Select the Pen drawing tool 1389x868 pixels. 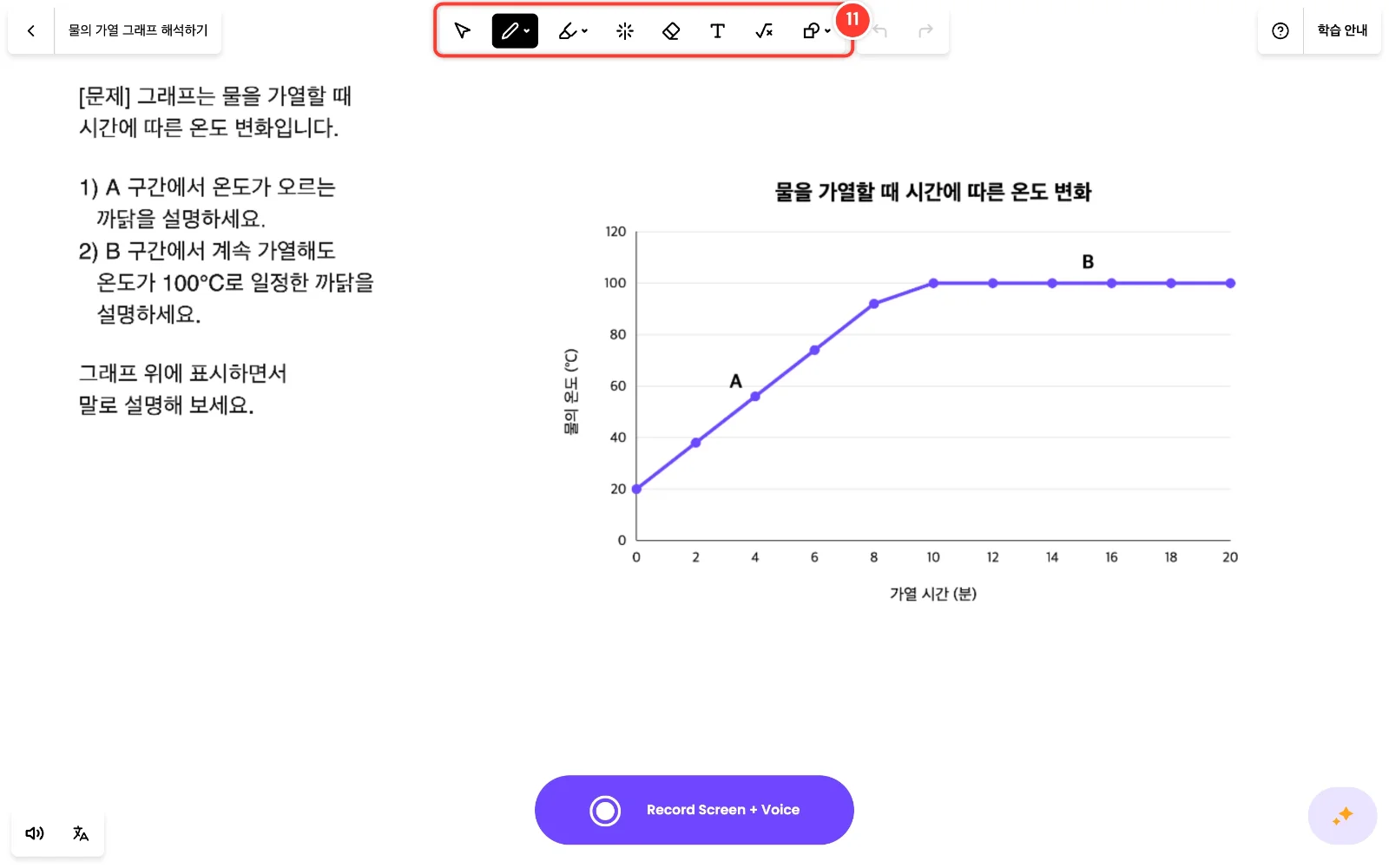click(509, 31)
